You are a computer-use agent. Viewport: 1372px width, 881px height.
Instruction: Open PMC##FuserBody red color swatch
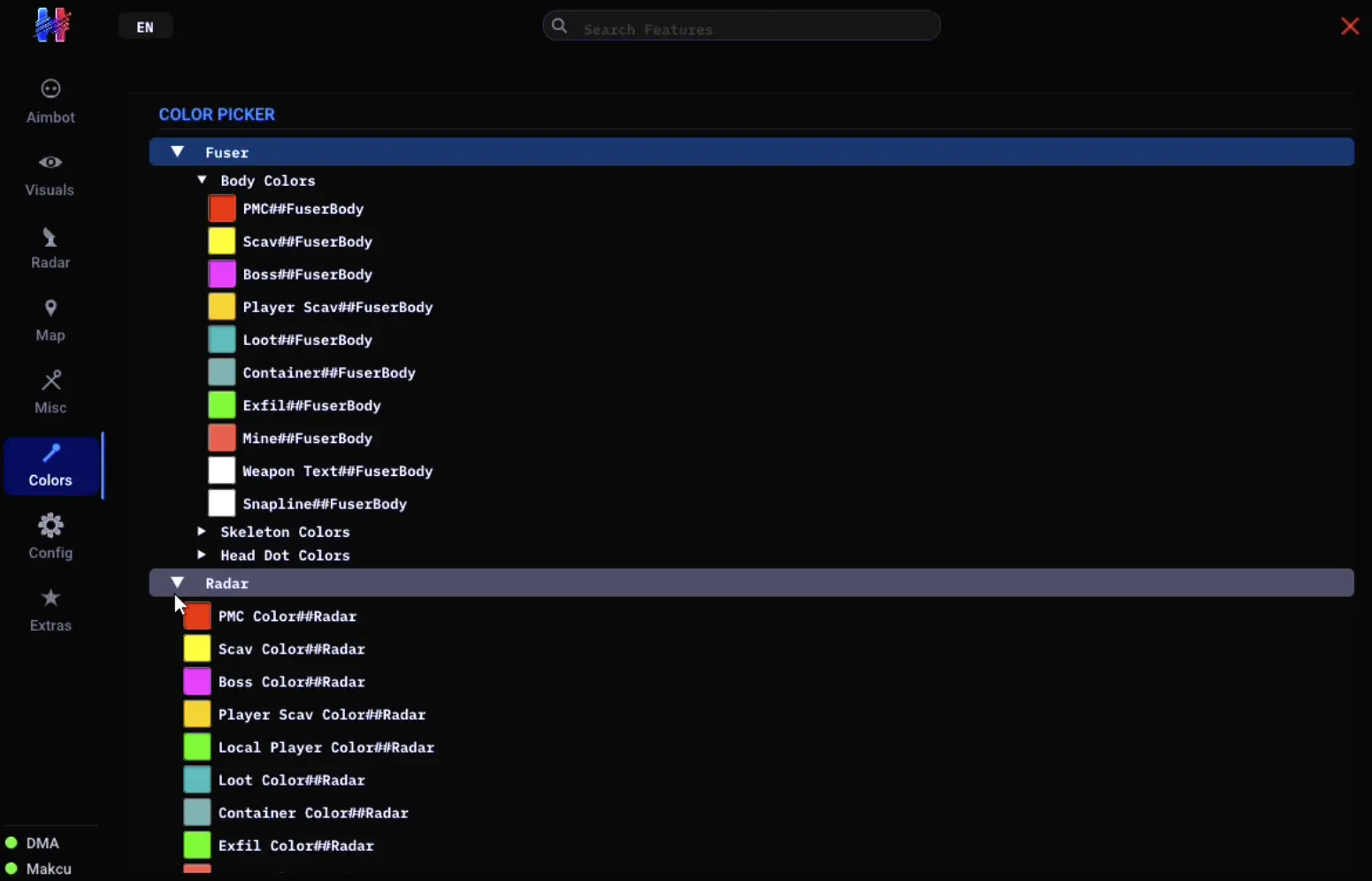(222, 209)
